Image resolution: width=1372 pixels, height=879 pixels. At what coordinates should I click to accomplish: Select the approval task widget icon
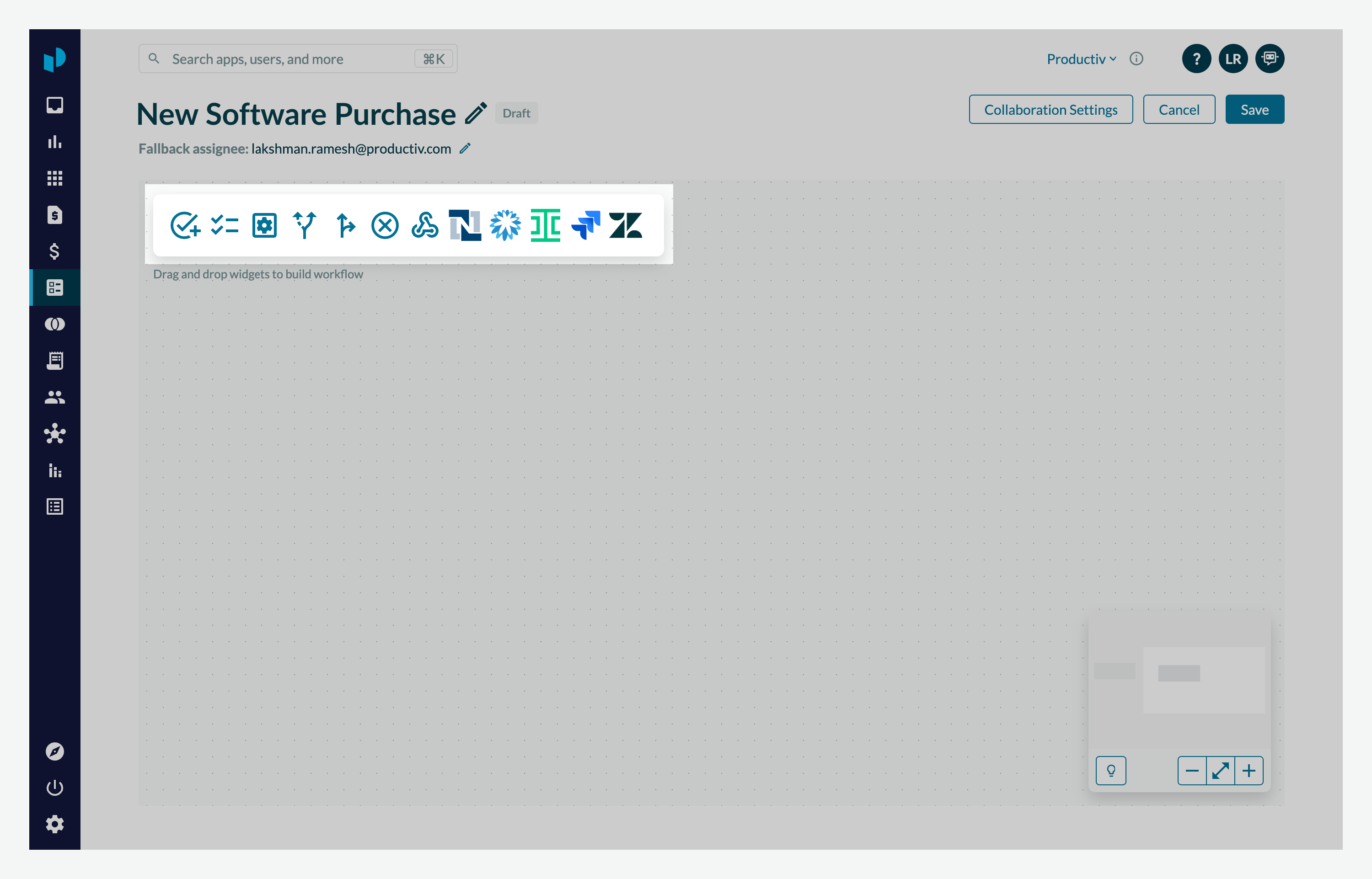(185, 225)
